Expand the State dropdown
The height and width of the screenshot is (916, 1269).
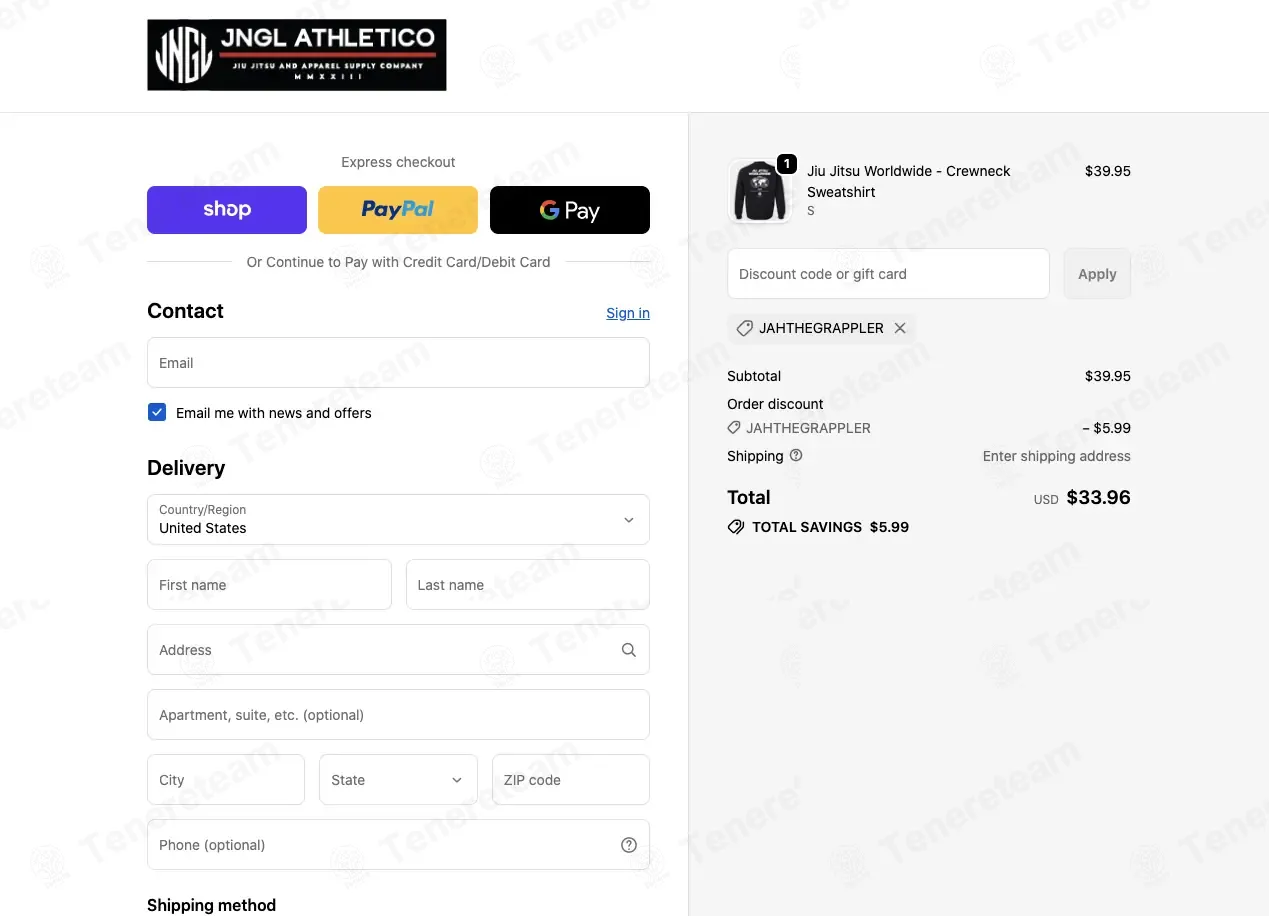pos(398,779)
